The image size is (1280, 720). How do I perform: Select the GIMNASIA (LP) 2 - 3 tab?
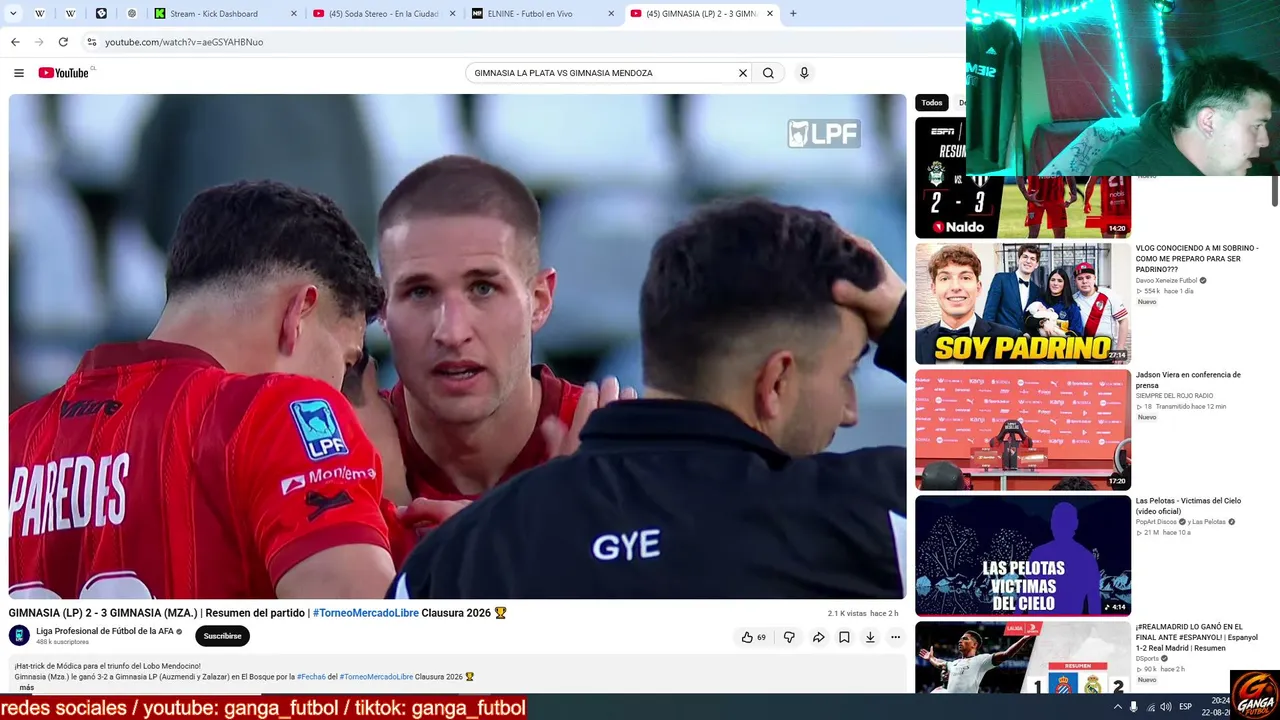tap(702, 14)
